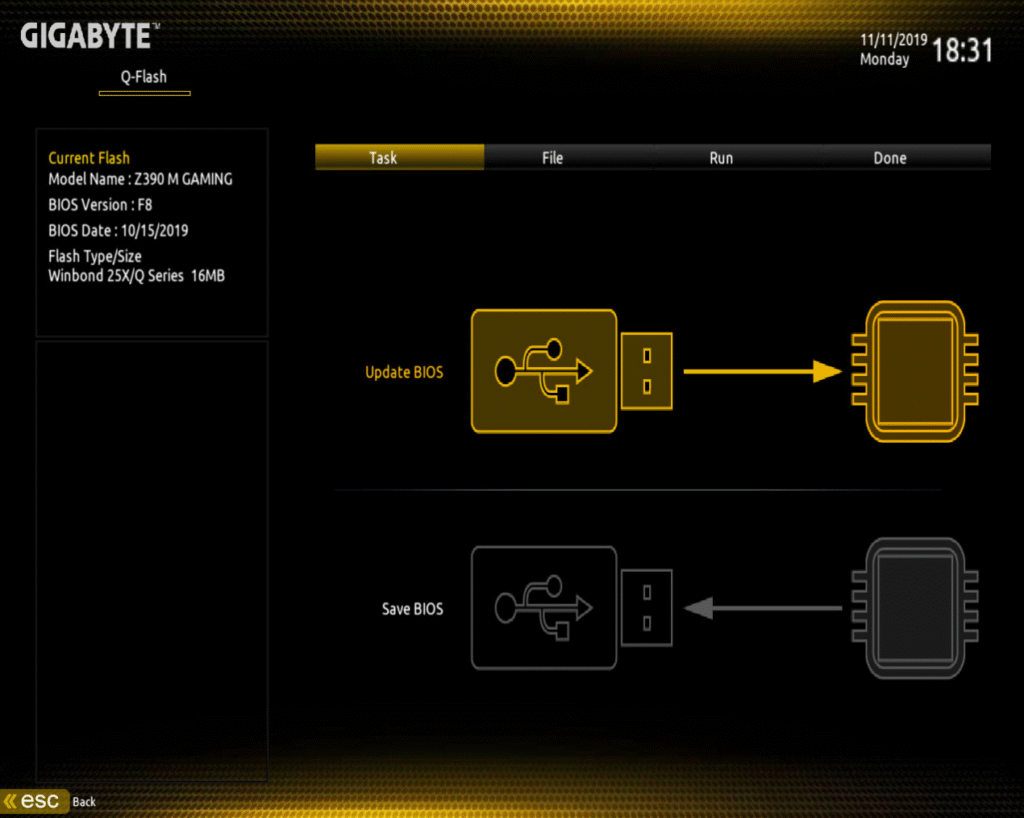Screen dimensions: 1024x818
Task: Go to the Done step tab
Action: (889, 158)
